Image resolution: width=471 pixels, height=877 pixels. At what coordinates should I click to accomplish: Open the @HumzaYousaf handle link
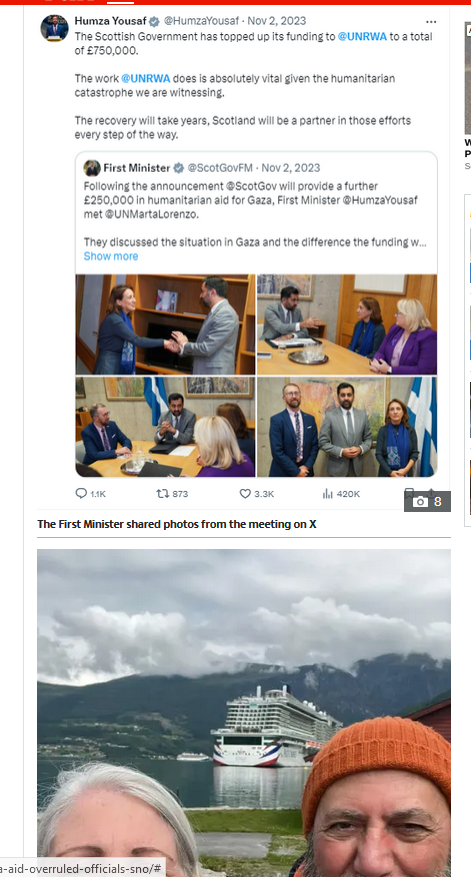tap(202, 21)
